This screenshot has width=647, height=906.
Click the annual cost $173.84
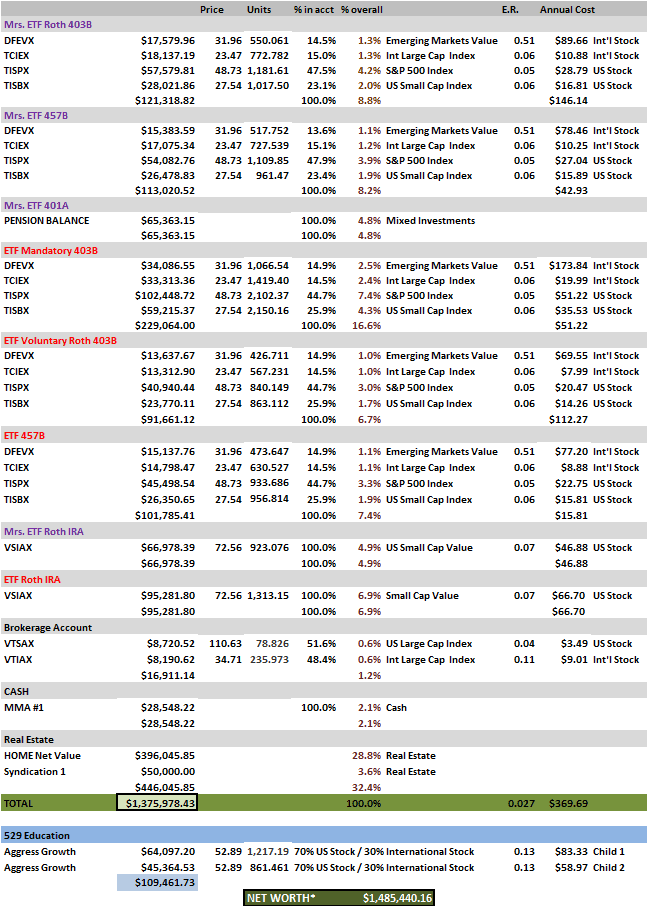[568, 265]
